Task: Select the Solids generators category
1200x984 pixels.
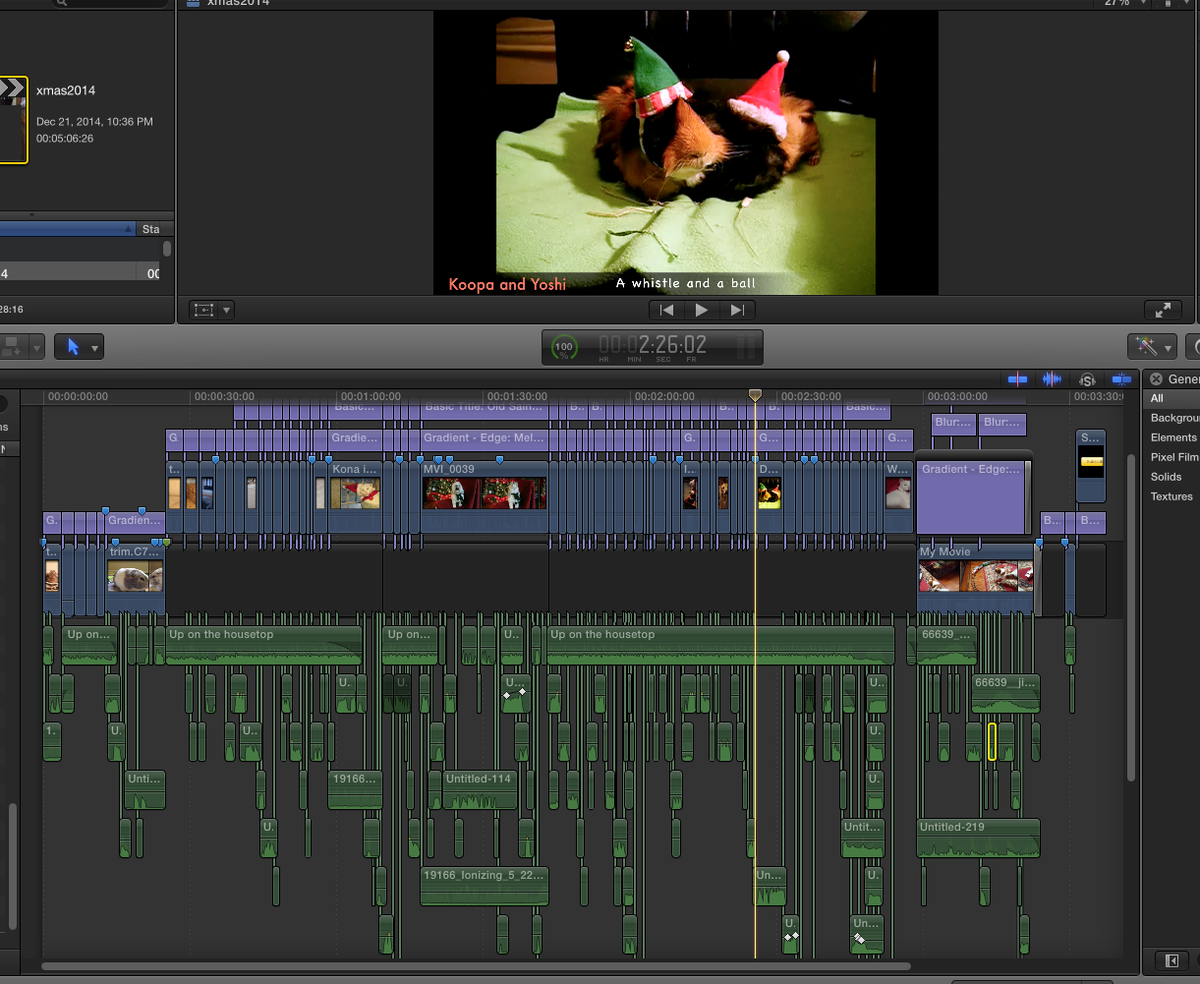Action: coord(1166,477)
